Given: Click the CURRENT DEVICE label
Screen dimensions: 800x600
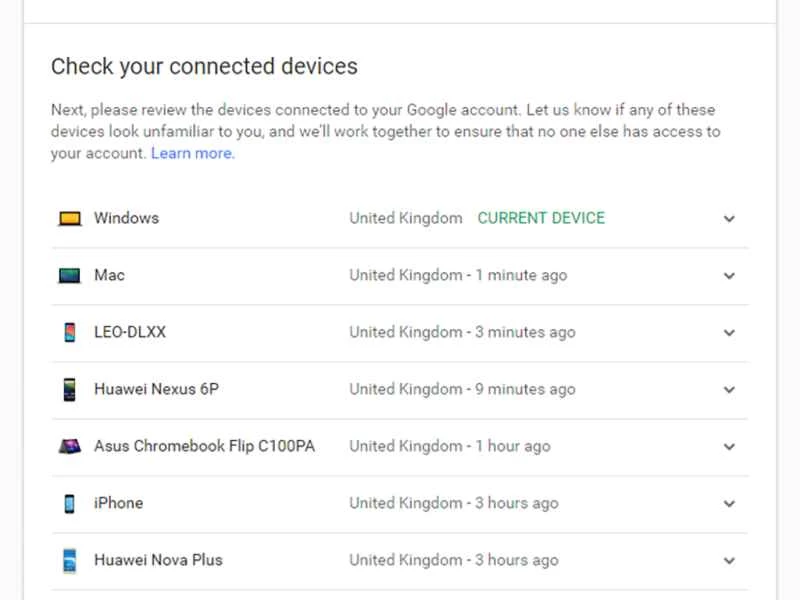Looking at the screenshot, I should [x=540, y=217].
